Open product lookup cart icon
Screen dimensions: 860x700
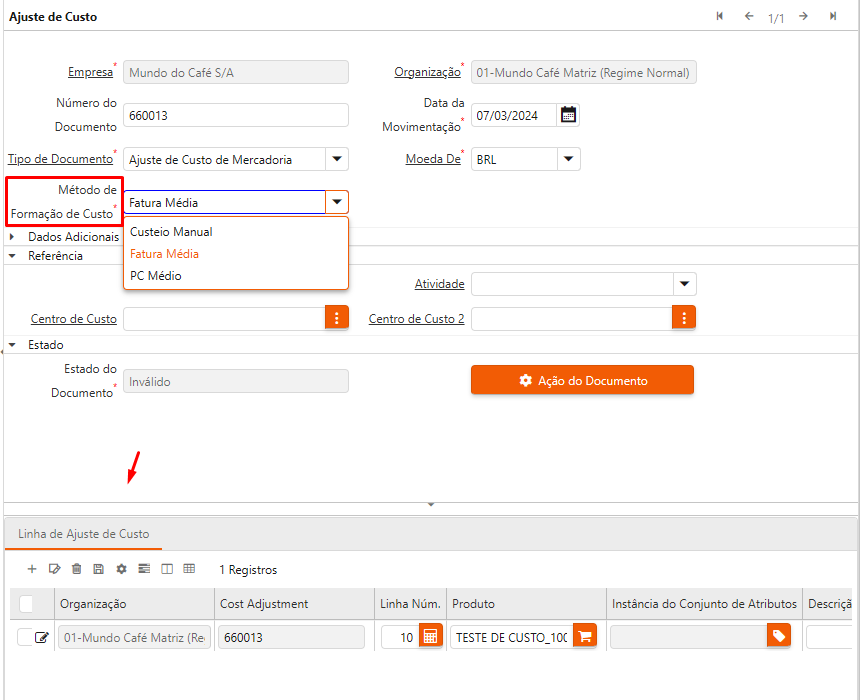tap(585, 637)
